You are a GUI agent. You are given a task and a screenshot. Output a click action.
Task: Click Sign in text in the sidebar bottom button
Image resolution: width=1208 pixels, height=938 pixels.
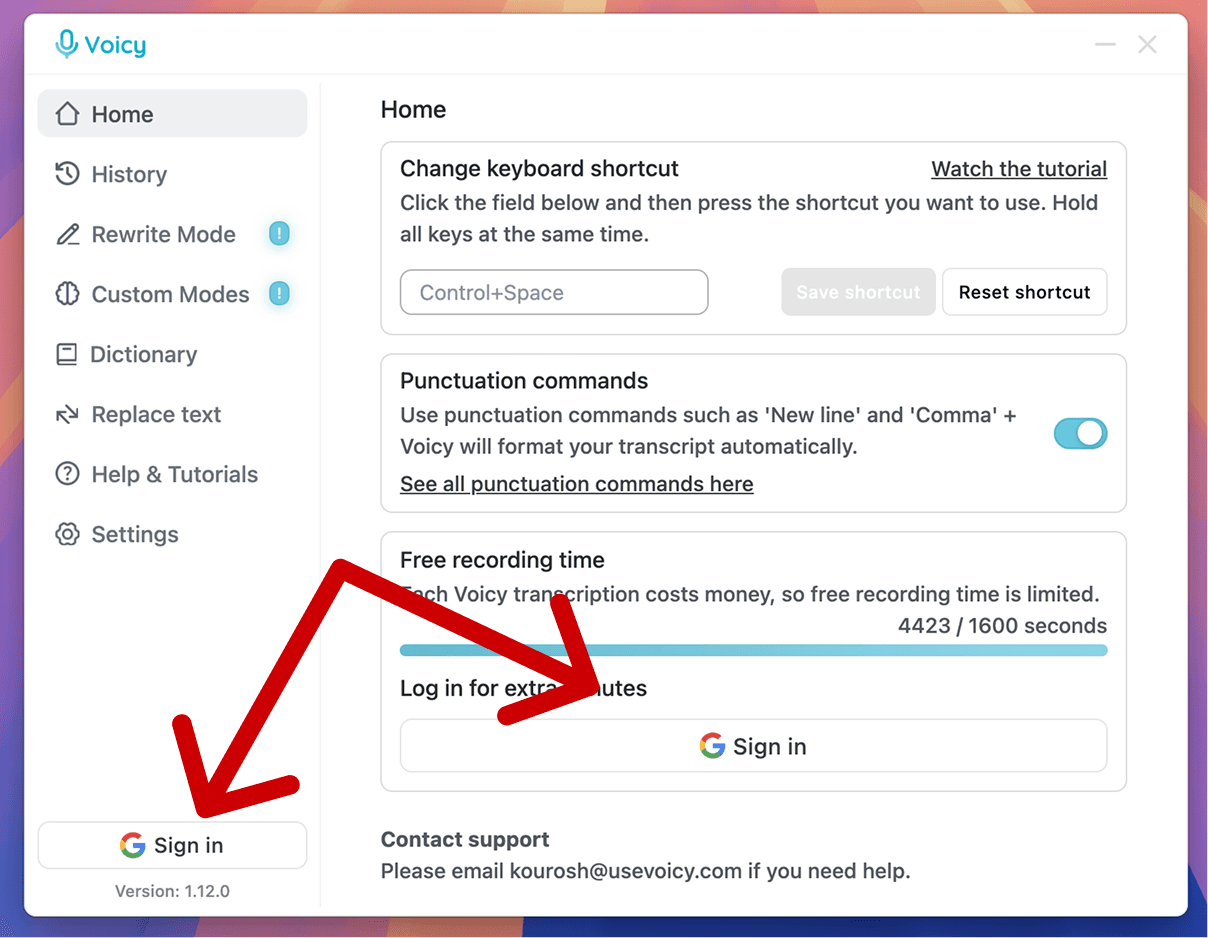coord(188,845)
